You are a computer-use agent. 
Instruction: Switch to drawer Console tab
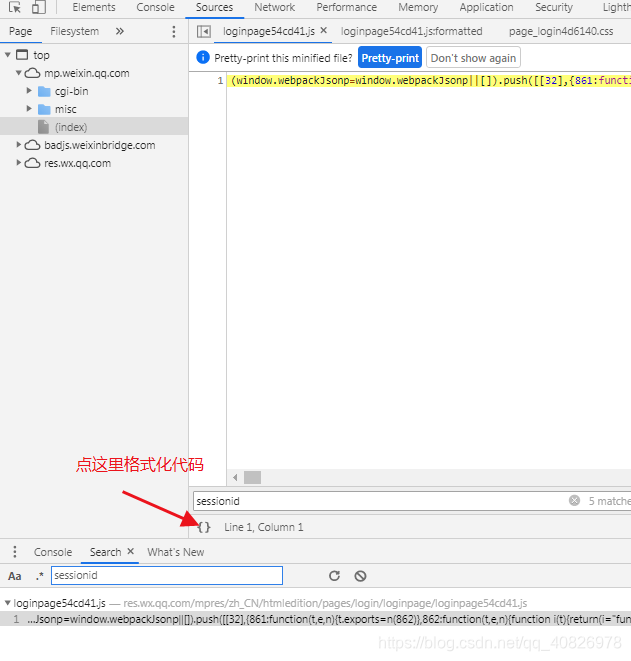click(53, 552)
